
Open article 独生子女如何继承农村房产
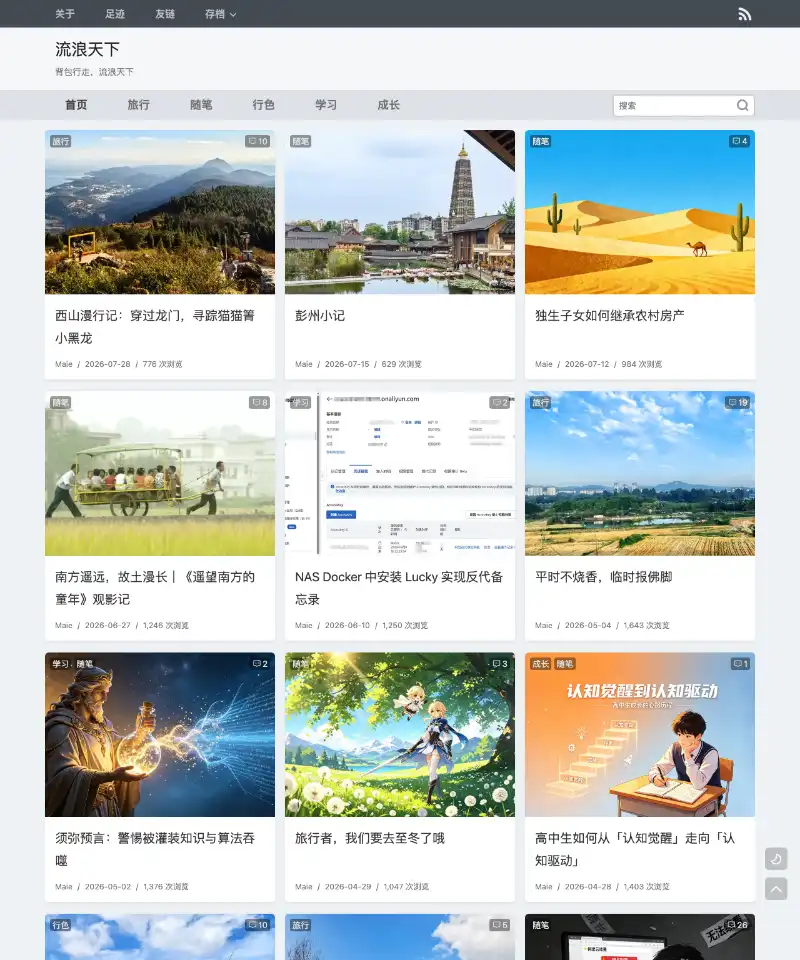[x=609, y=316]
